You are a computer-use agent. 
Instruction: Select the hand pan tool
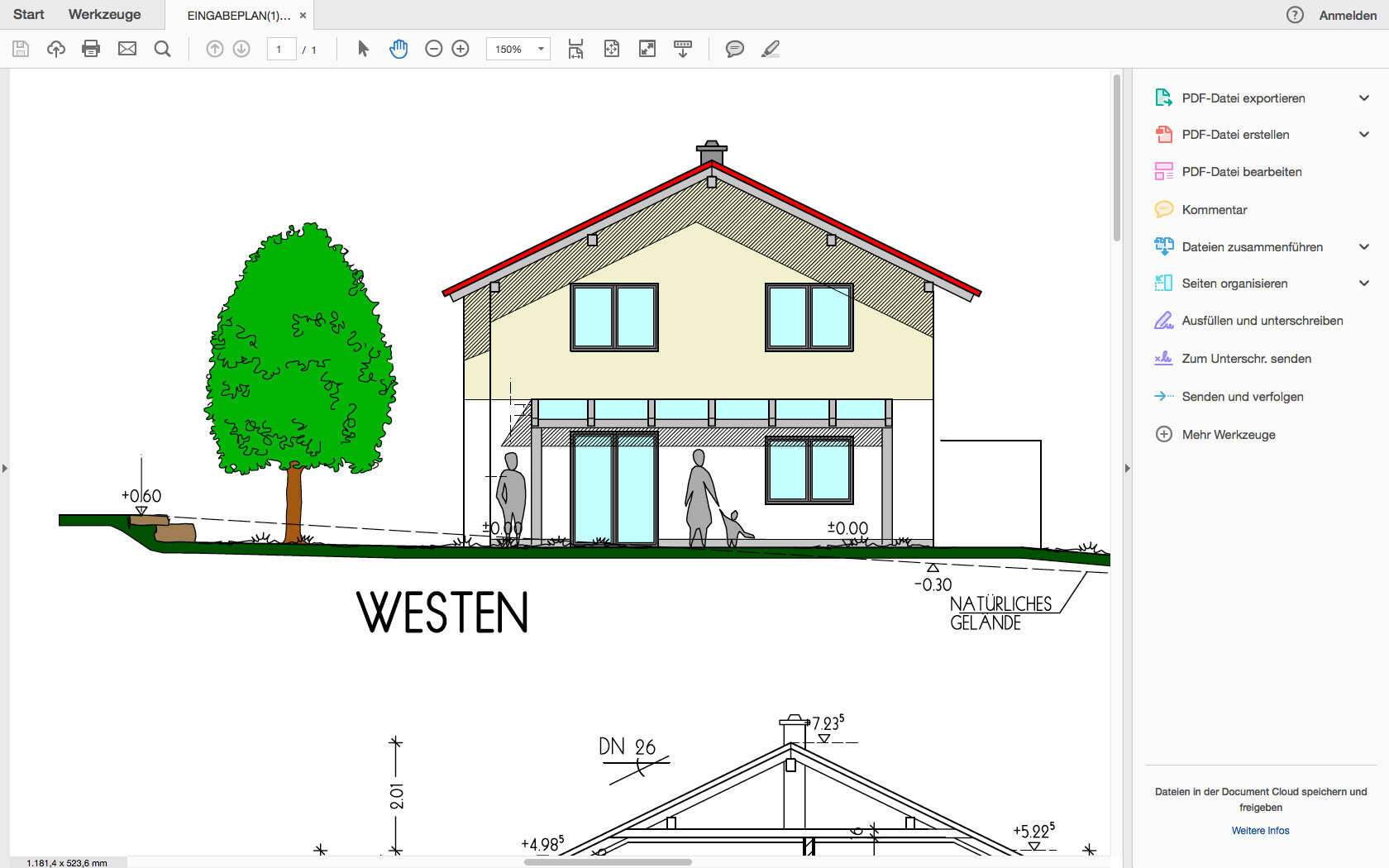(x=399, y=49)
